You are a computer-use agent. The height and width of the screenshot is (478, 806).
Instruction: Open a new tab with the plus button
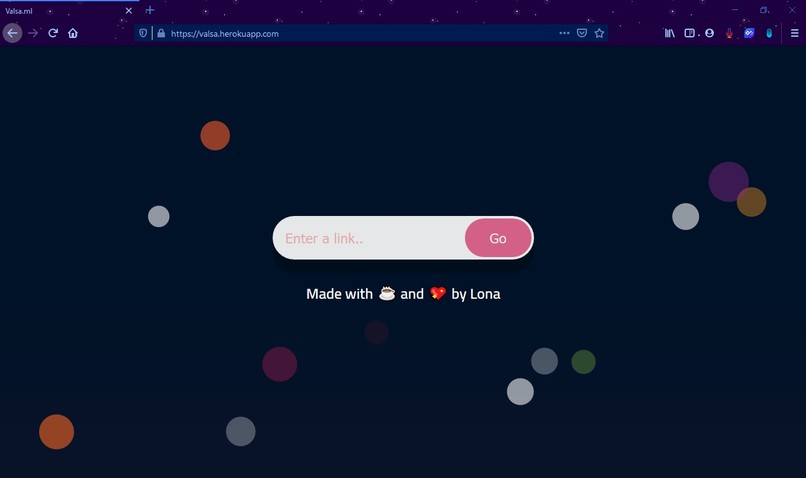tap(150, 10)
